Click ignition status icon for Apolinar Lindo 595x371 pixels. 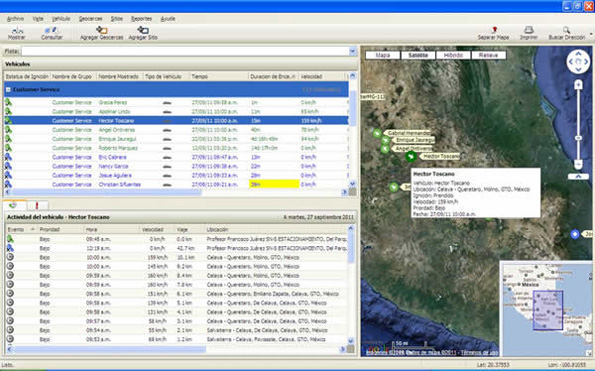tap(8, 112)
